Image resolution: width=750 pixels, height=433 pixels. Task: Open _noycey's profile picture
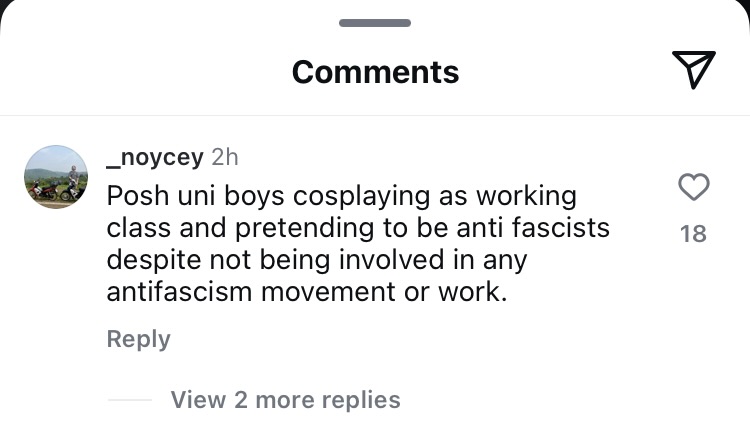click(56, 177)
